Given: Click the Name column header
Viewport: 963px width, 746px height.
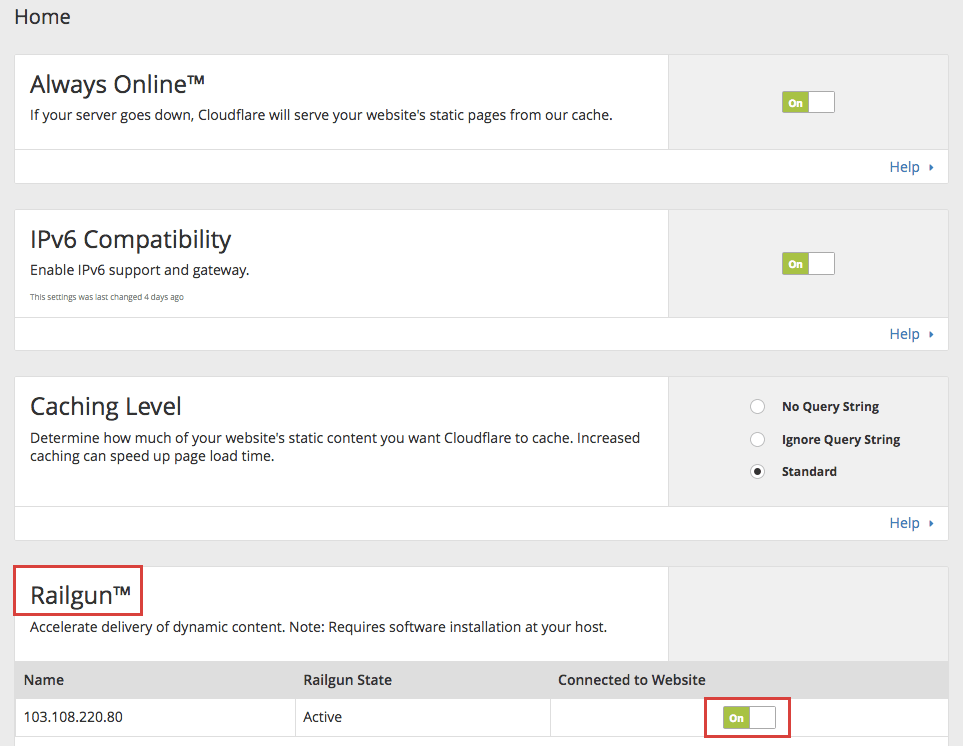Looking at the screenshot, I should point(44,680).
